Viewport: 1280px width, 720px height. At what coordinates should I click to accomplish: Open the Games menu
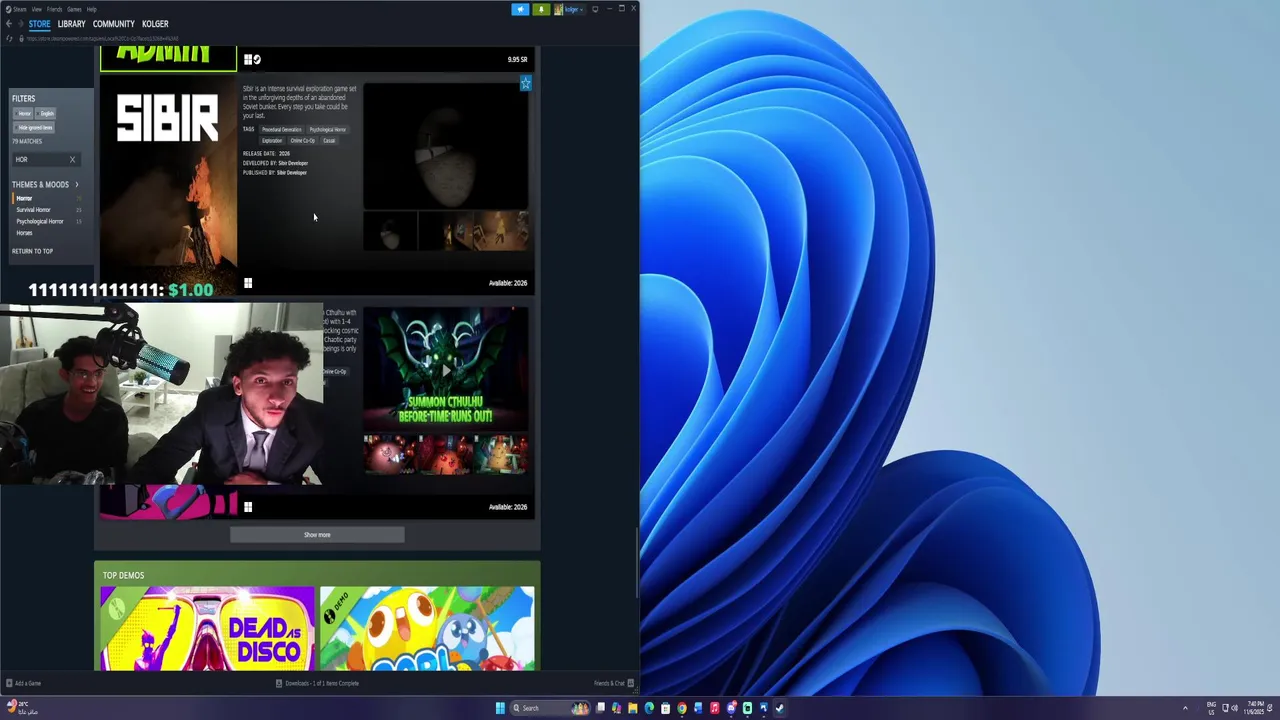tap(74, 9)
